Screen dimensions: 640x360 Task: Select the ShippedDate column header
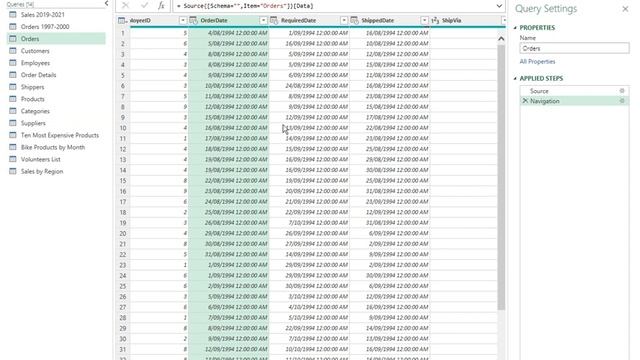coord(378,20)
